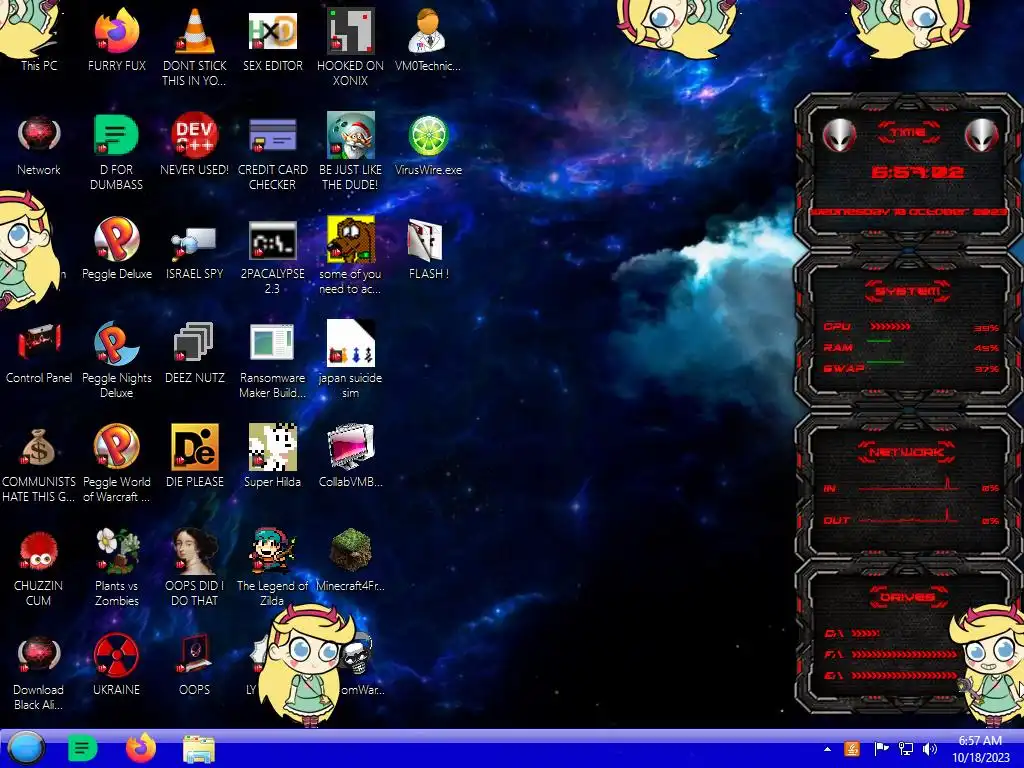Open the Network desktop icon

tap(39, 145)
